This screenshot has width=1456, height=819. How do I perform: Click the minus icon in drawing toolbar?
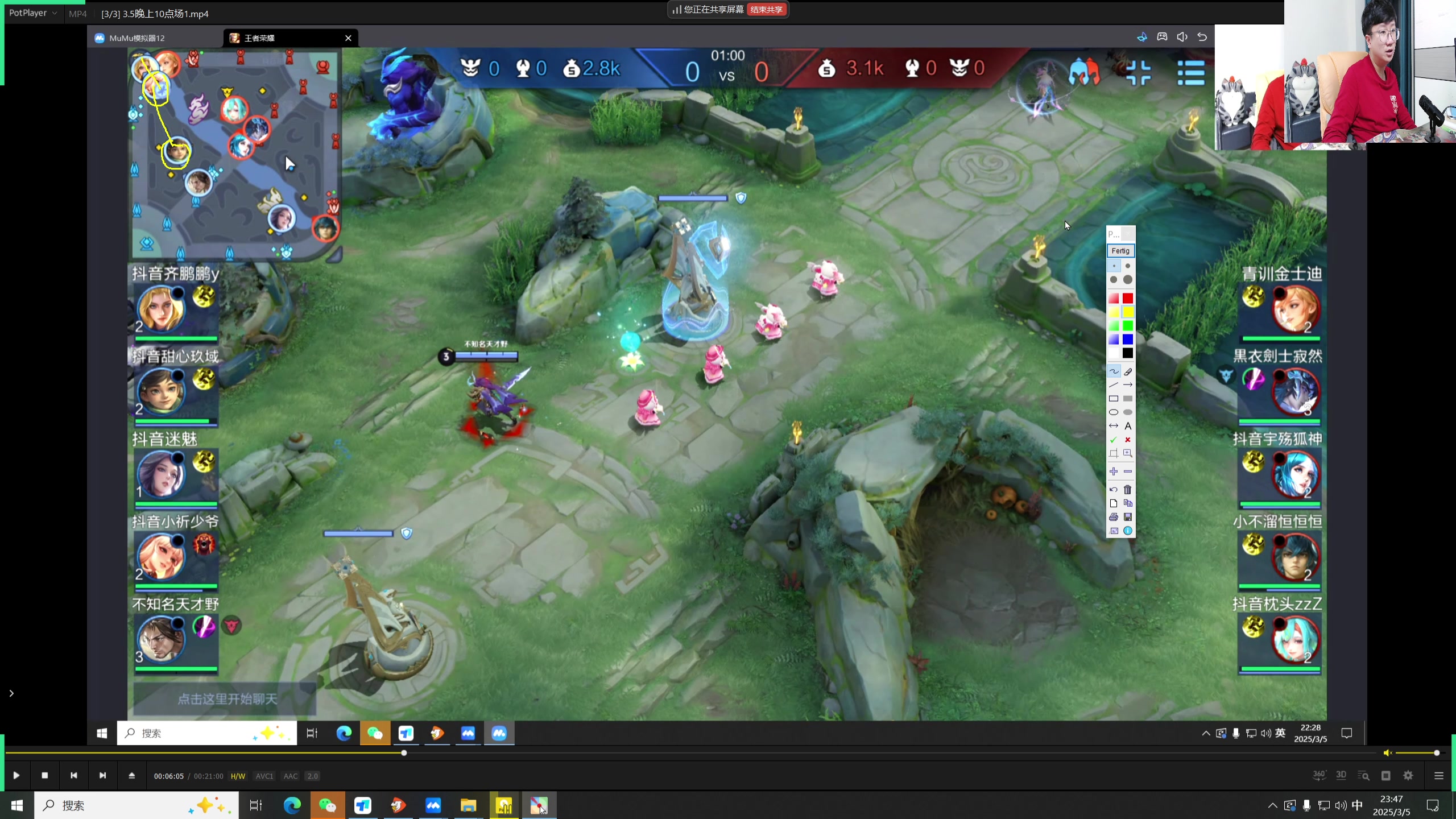pos(1128,471)
